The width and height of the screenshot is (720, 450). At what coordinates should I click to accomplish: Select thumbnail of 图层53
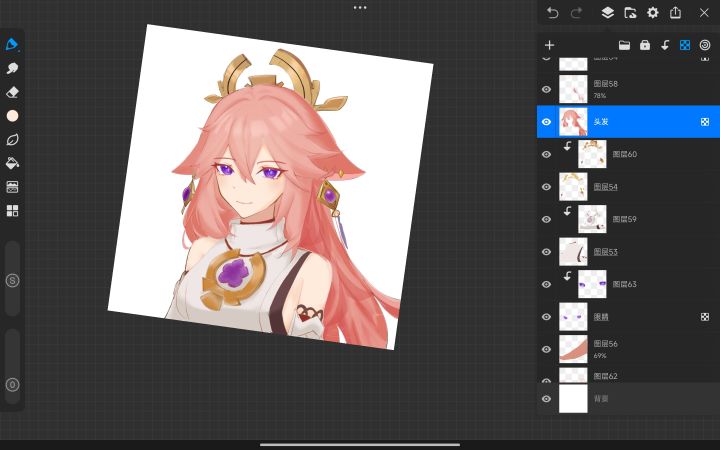[573, 252]
